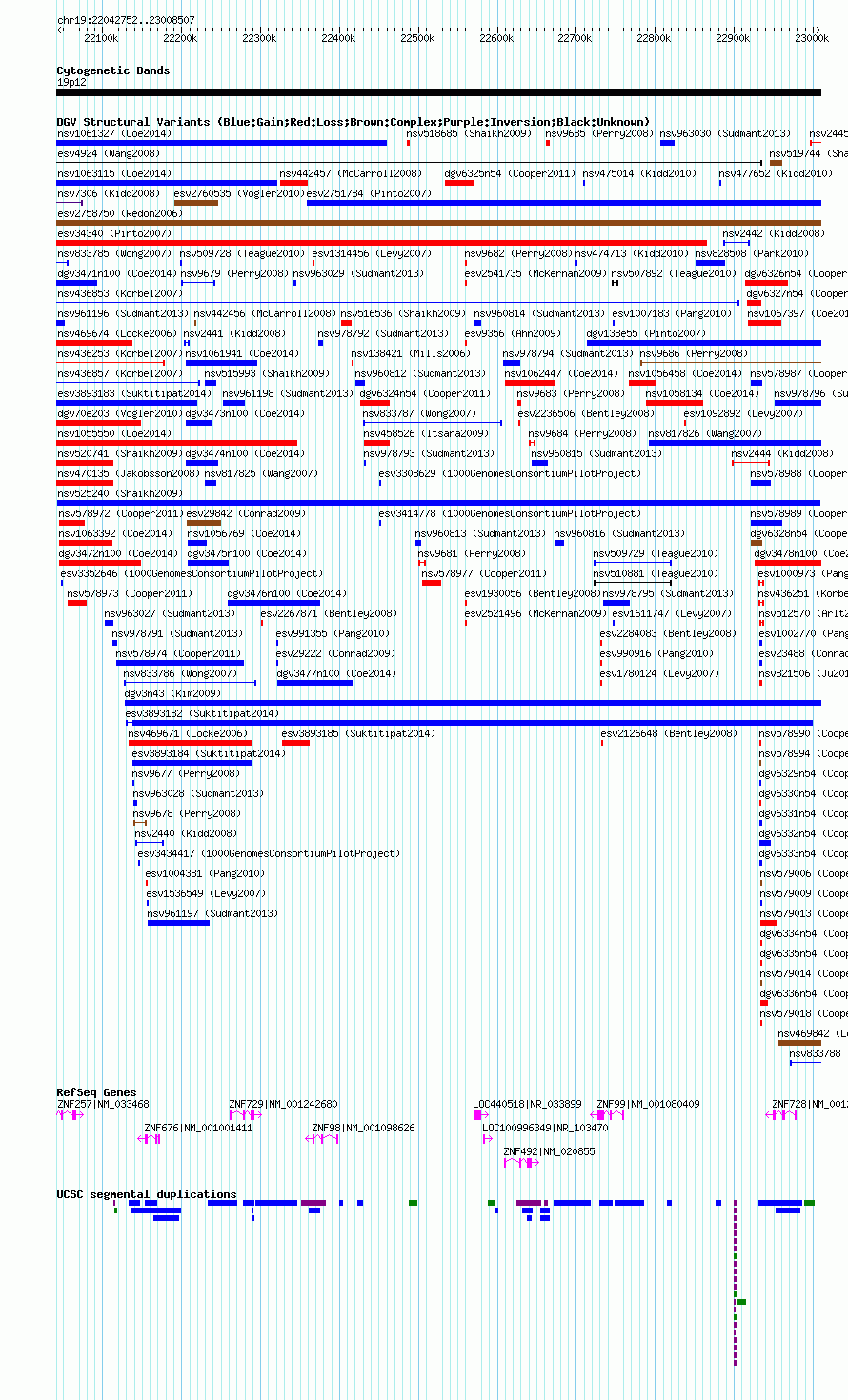Select the chr19:22042752..23008507 region label

[126, 20]
